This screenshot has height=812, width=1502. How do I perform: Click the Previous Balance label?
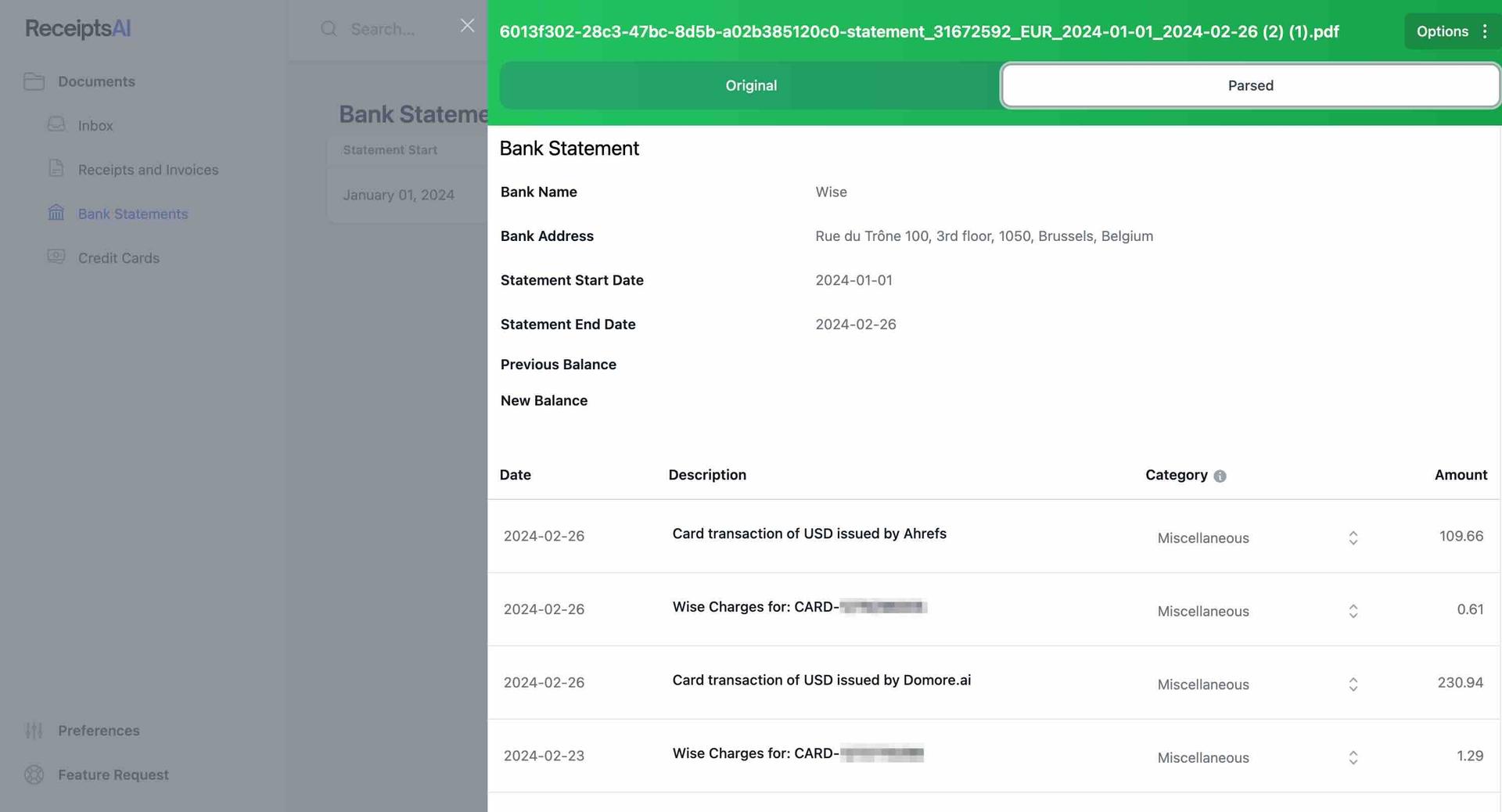coord(559,365)
